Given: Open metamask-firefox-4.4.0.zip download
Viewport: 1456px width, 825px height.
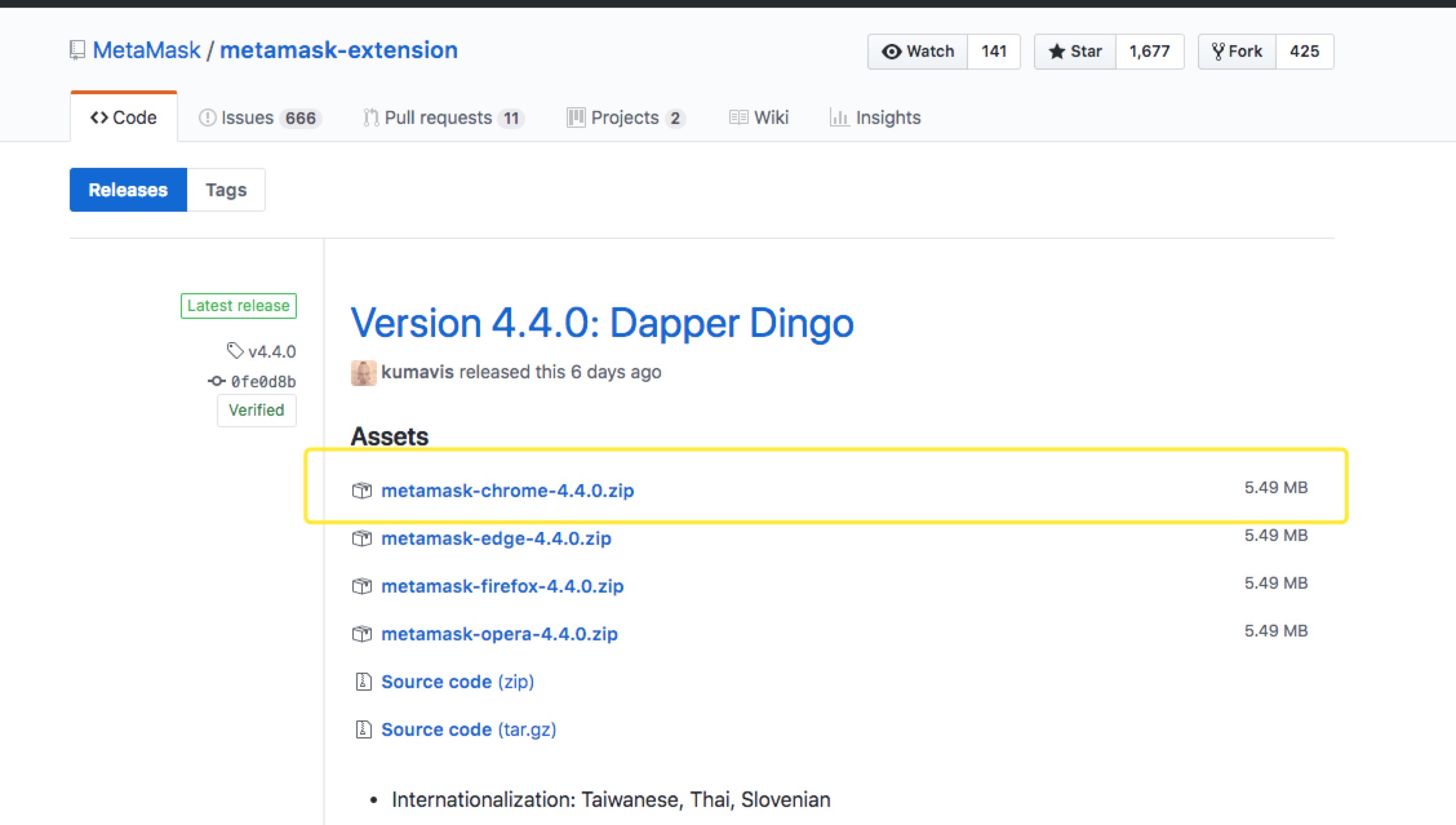Looking at the screenshot, I should tap(502, 586).
